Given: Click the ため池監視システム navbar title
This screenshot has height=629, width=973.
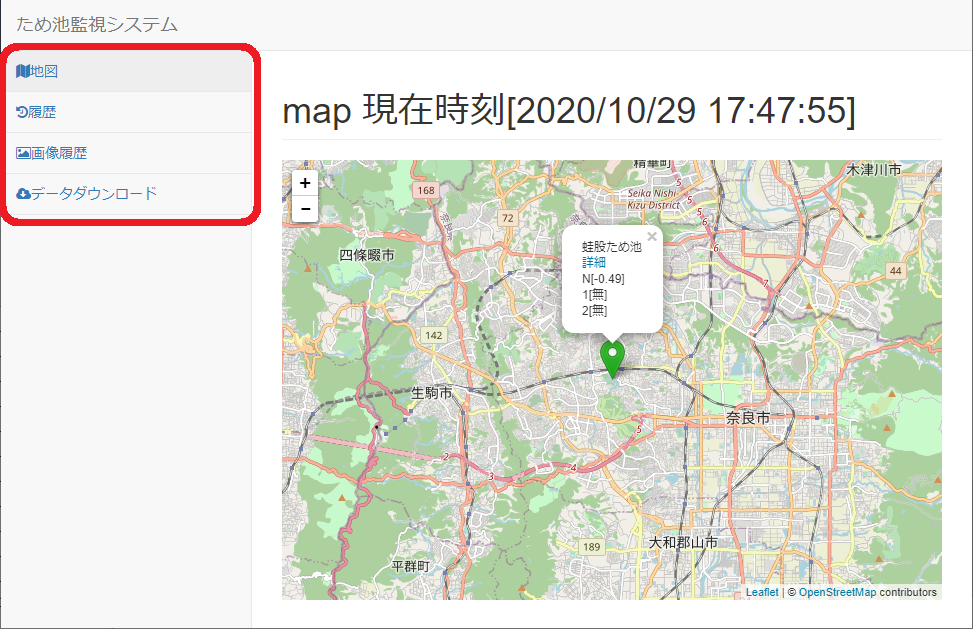Looking at the screenshot, I should [x=97, y=24].
